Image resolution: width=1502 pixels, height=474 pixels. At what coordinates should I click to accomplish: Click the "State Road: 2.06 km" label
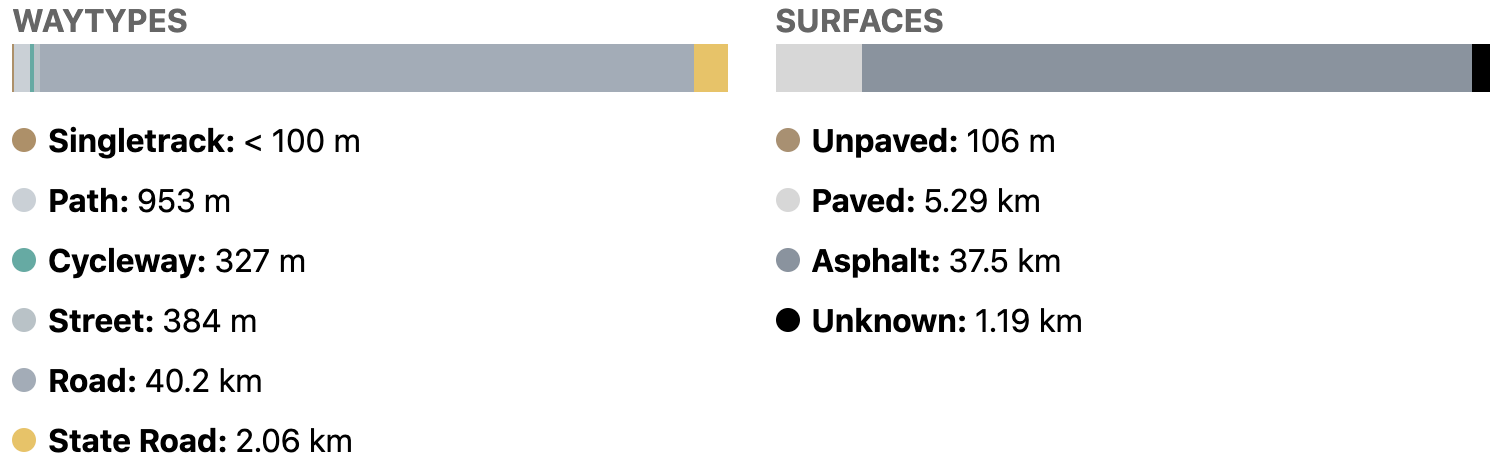200,440
